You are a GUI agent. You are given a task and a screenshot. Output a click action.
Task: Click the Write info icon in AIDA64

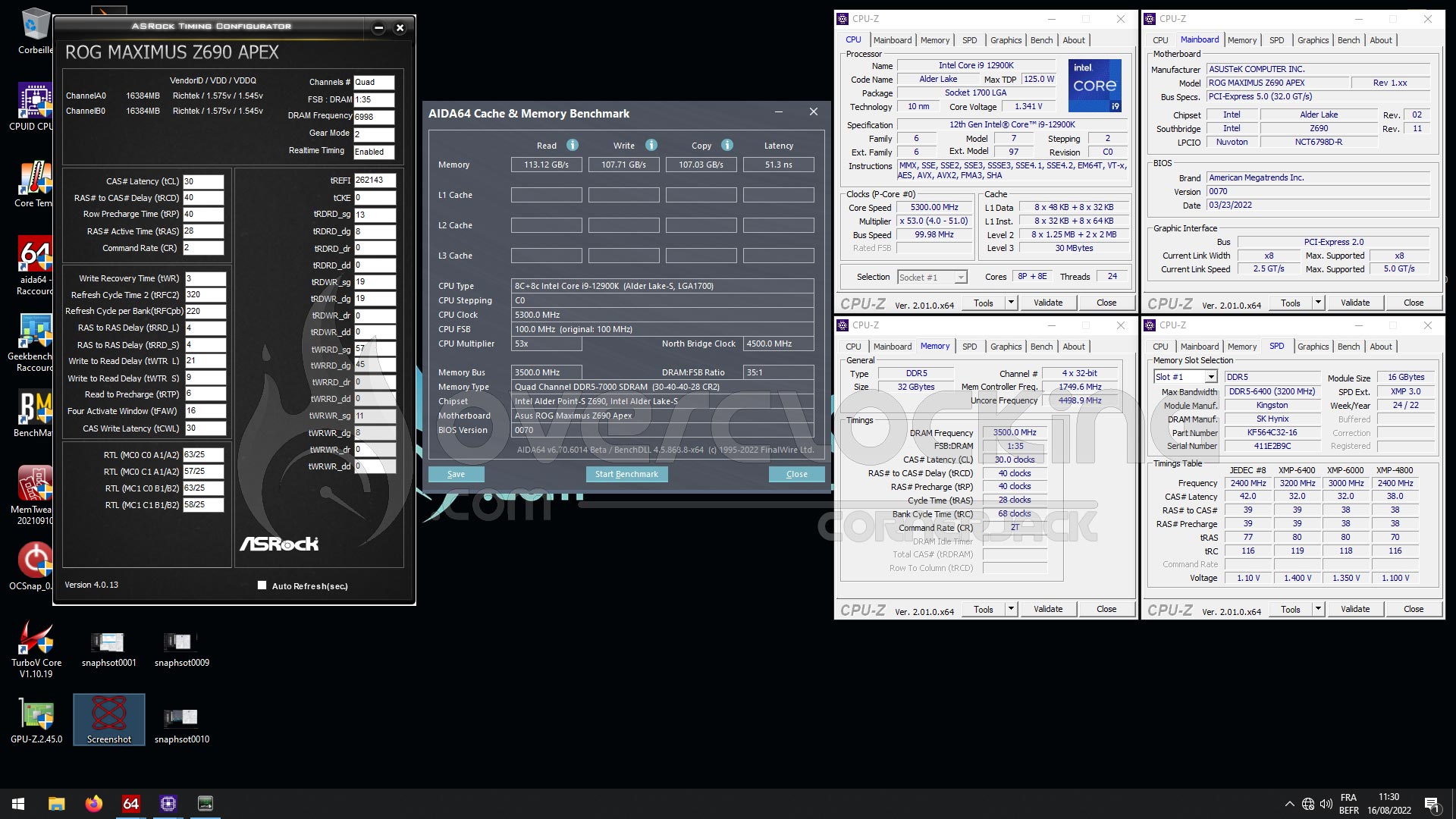point(651,145)
